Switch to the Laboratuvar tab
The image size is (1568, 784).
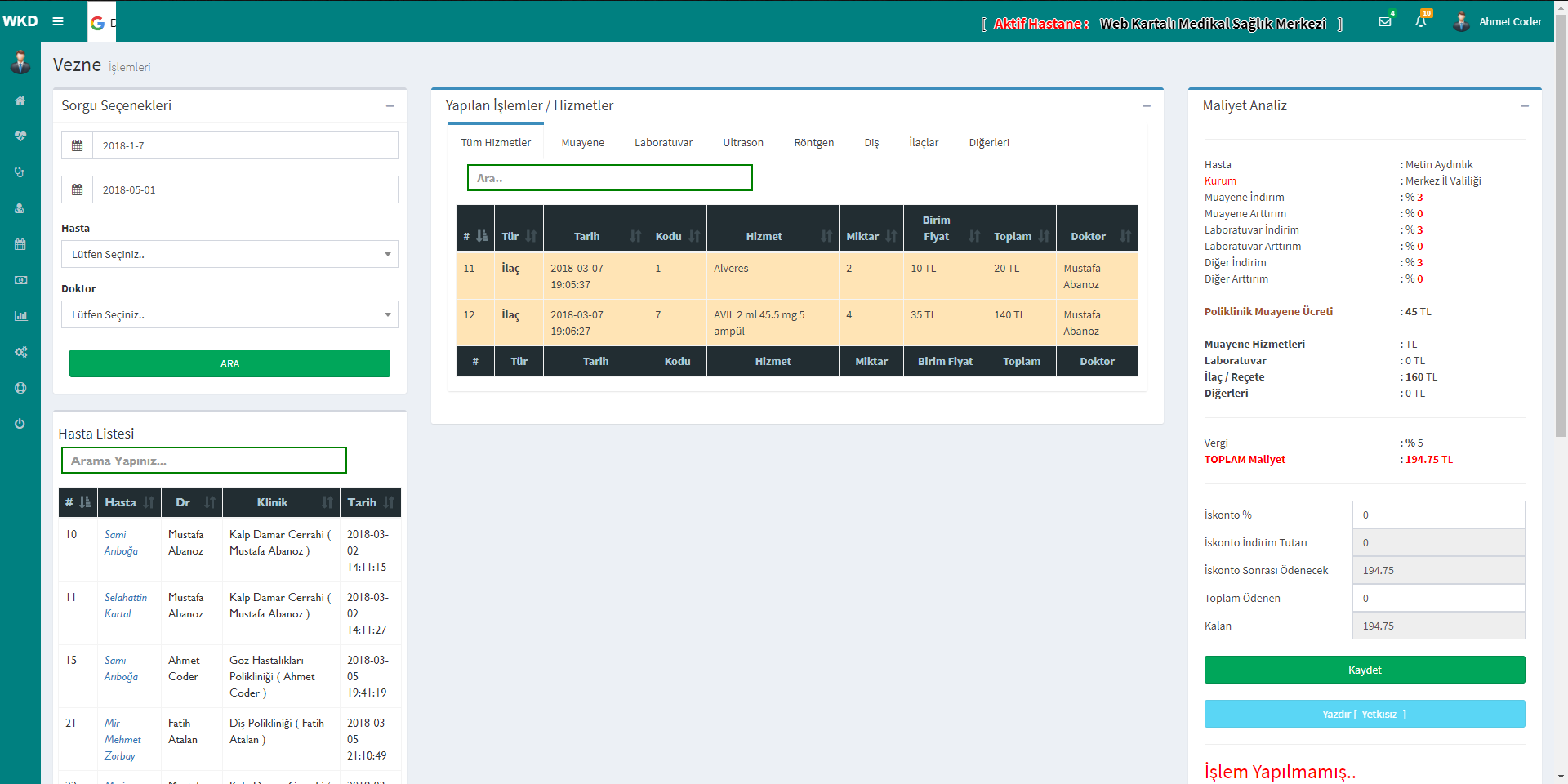[663, 142]
